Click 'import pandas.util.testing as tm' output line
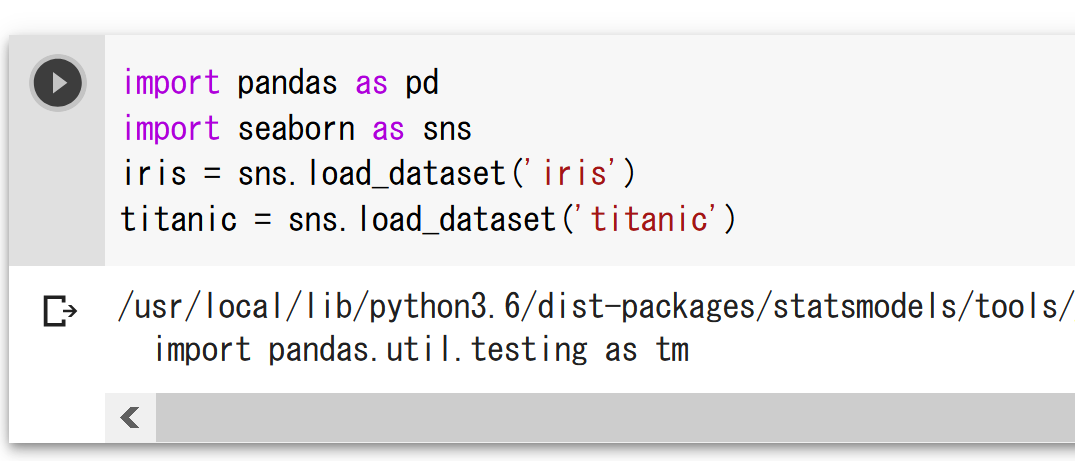Image resolution: width=1075 pixels, height=461 pixels. coord(421,350)
